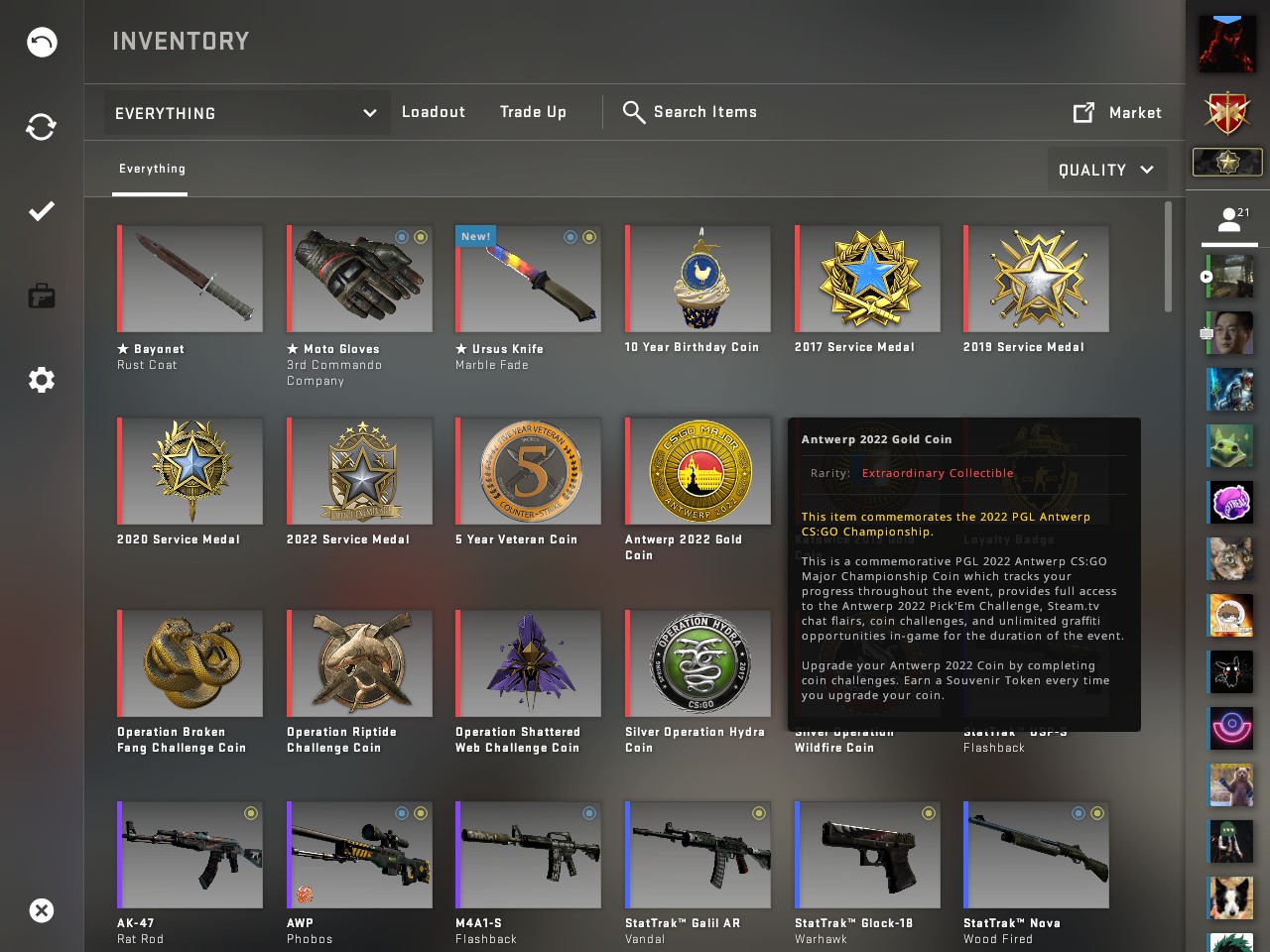Screen dimensions: 1270x952
Task: Switch to the Loadout tab
Action: click(x=434, y=112)
